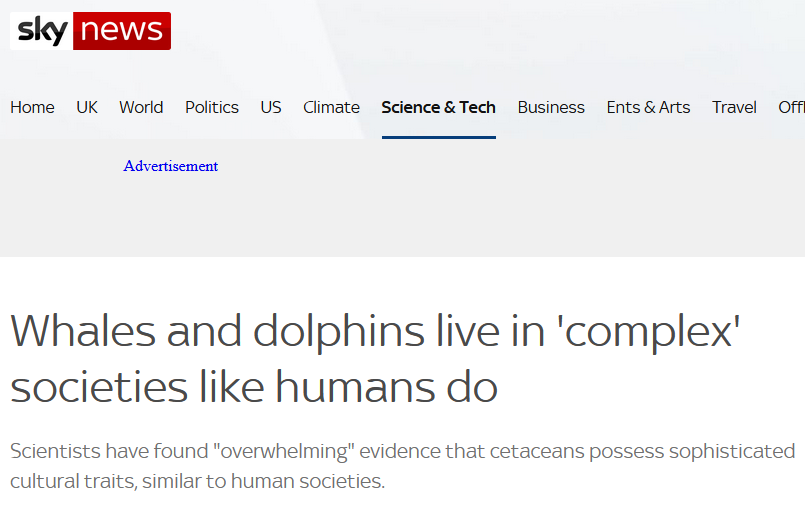This screenshot has width=805, height=505.
Task: Click the Sky News logo
Action: pos(90,31)
